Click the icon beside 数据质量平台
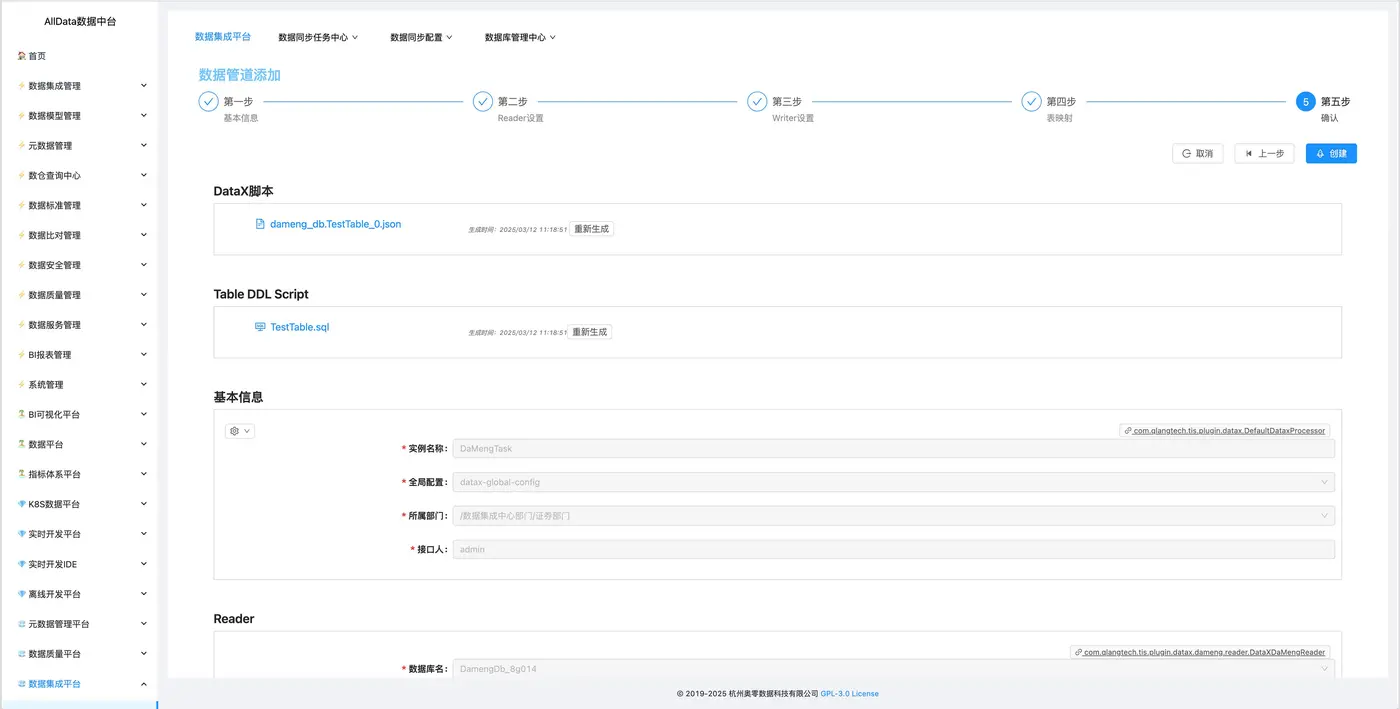Image resolution: width=1400 pixels, height=709 pixels. (21, 654)
